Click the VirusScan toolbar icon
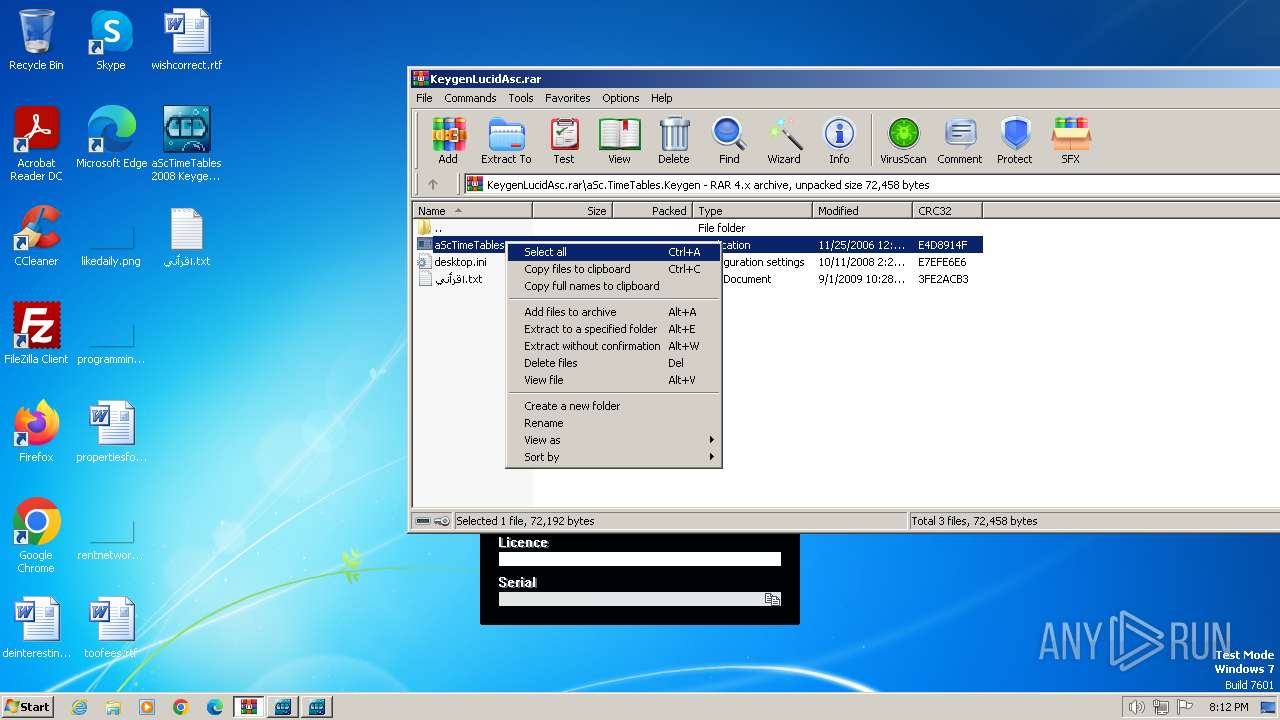This screenshot has height=720, width=1280. click(903, 140)
